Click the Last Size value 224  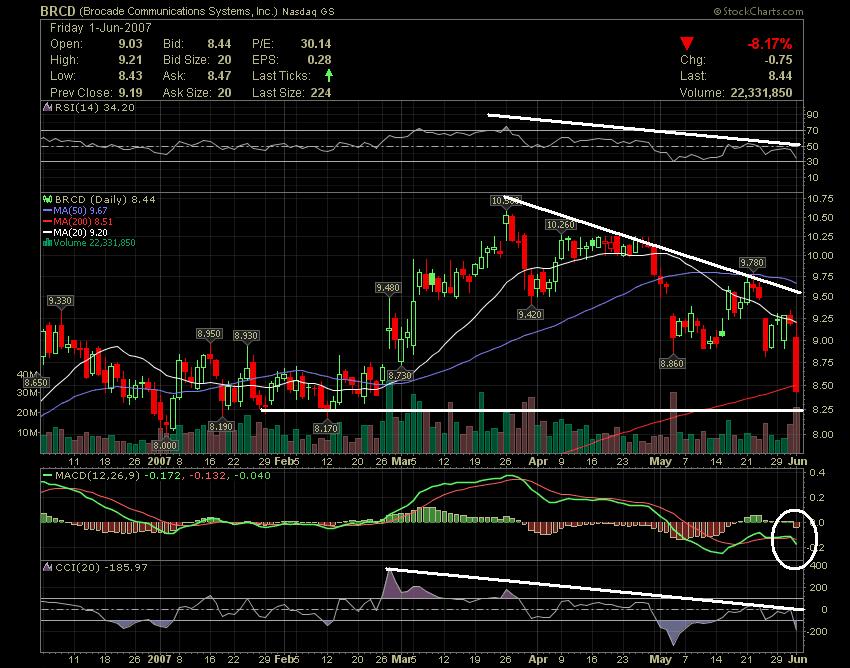(321, 93)
